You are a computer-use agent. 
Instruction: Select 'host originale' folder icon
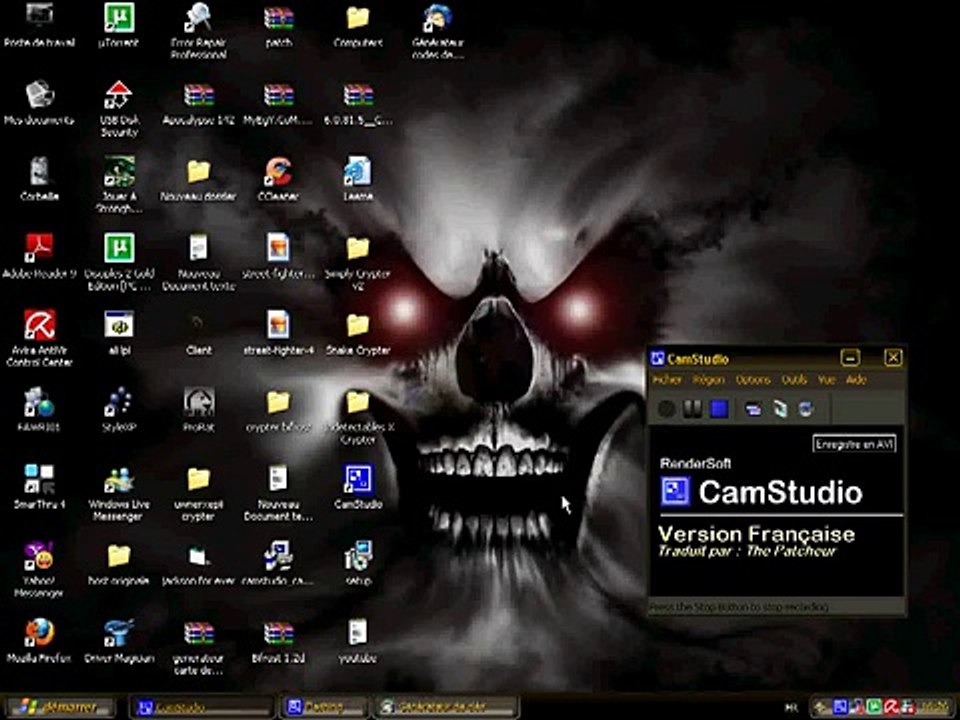[119, 564]
